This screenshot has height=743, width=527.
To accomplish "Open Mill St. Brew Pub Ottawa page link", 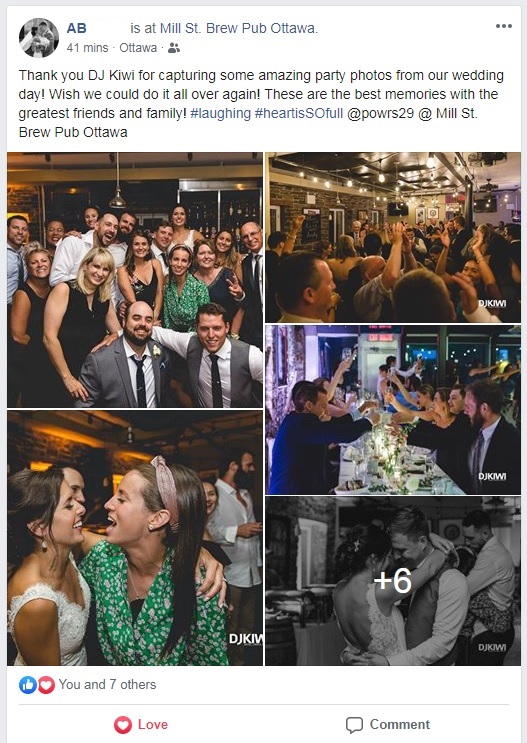I will click(x=238, y=28).
